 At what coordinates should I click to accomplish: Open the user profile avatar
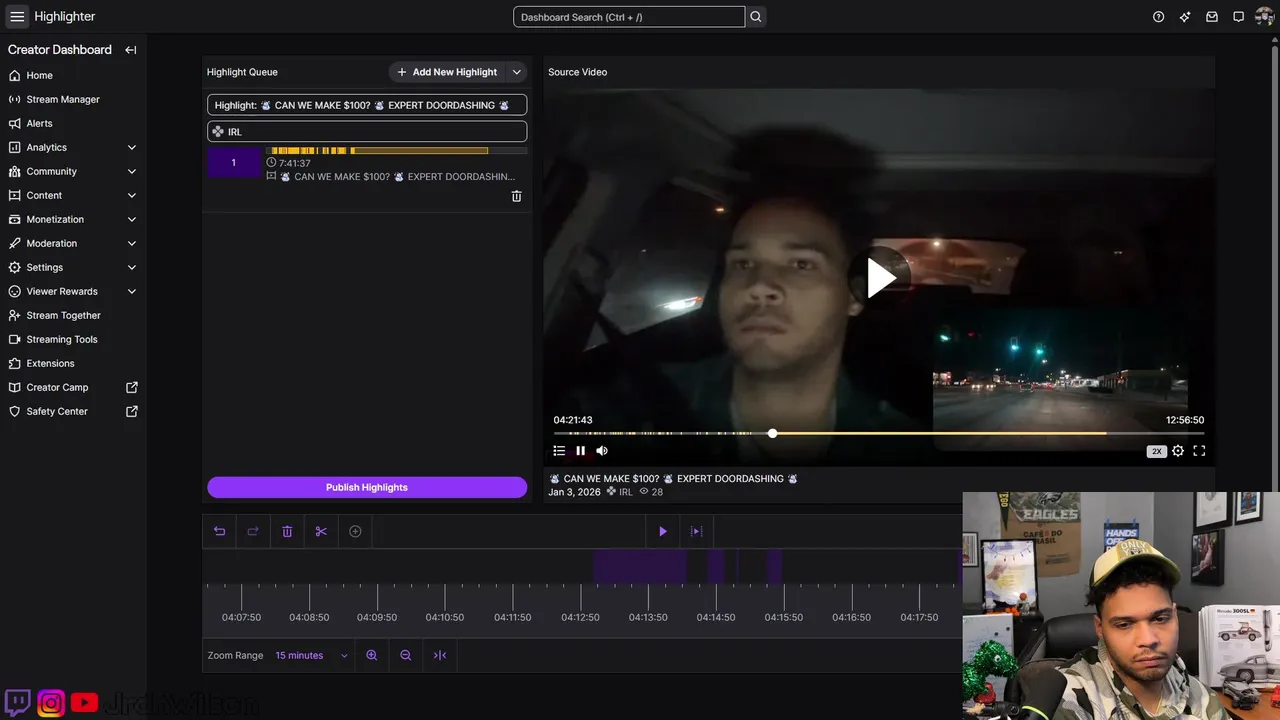coord(1265,17)
